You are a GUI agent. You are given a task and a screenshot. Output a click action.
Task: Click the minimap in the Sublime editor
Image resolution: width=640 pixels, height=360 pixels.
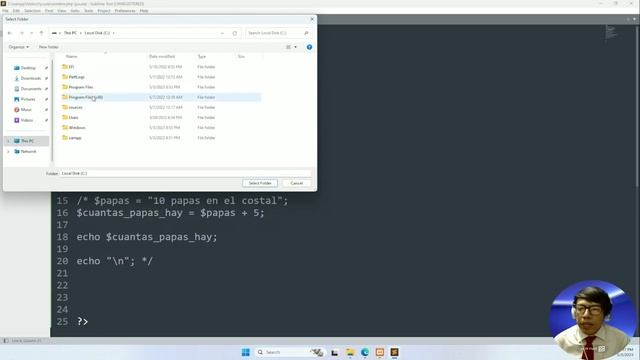[611, 33]
